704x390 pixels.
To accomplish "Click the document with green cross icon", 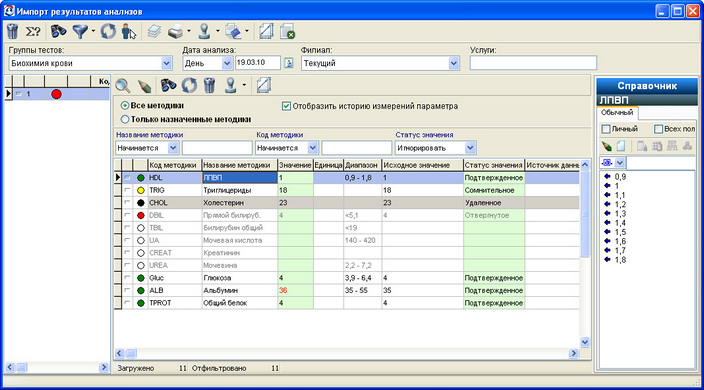I will coord(287,31).
